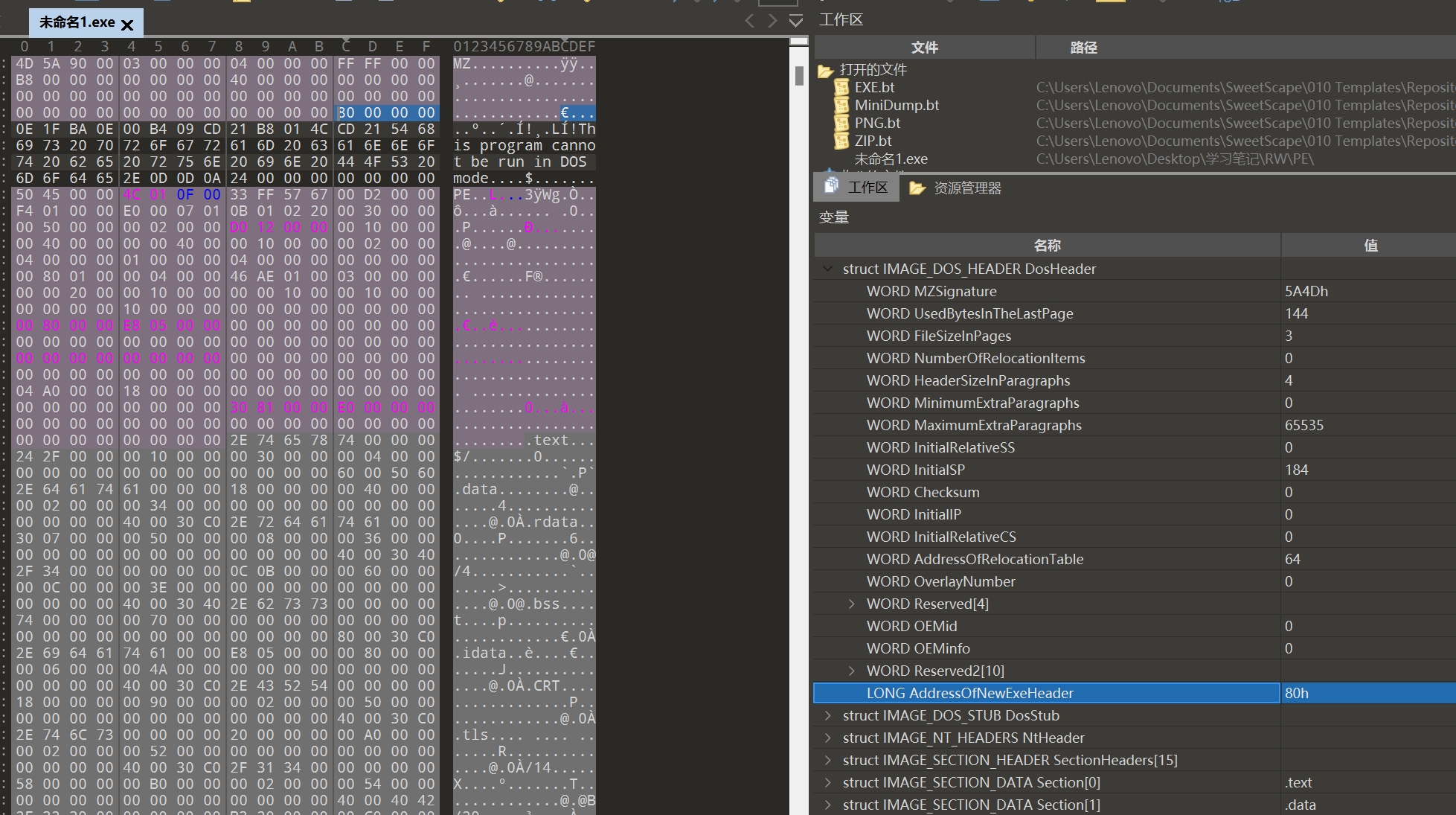Expand struct IMAGE_DOS_STUB DosStub

(827, 715)
